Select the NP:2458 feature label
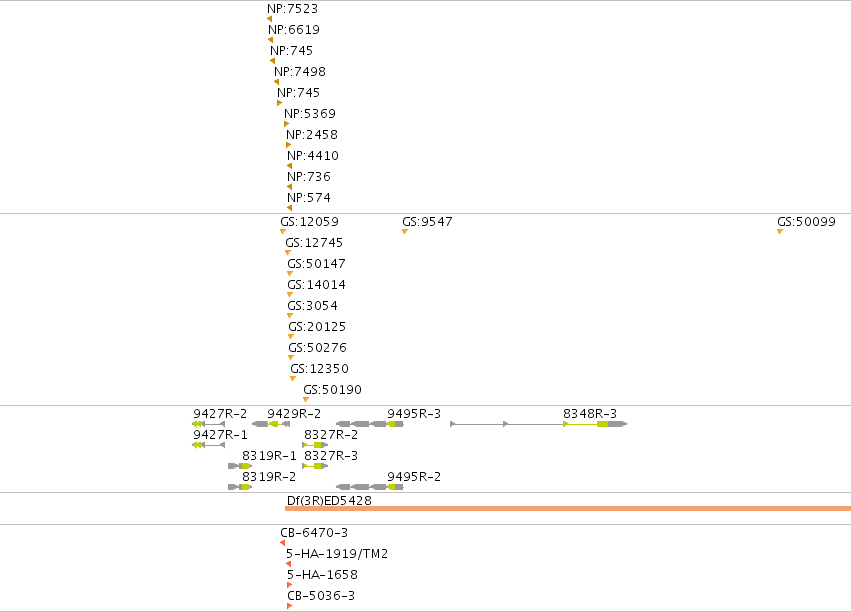This screenshot has height=612, width=851. pyautogui.click(x=312, y=135)
